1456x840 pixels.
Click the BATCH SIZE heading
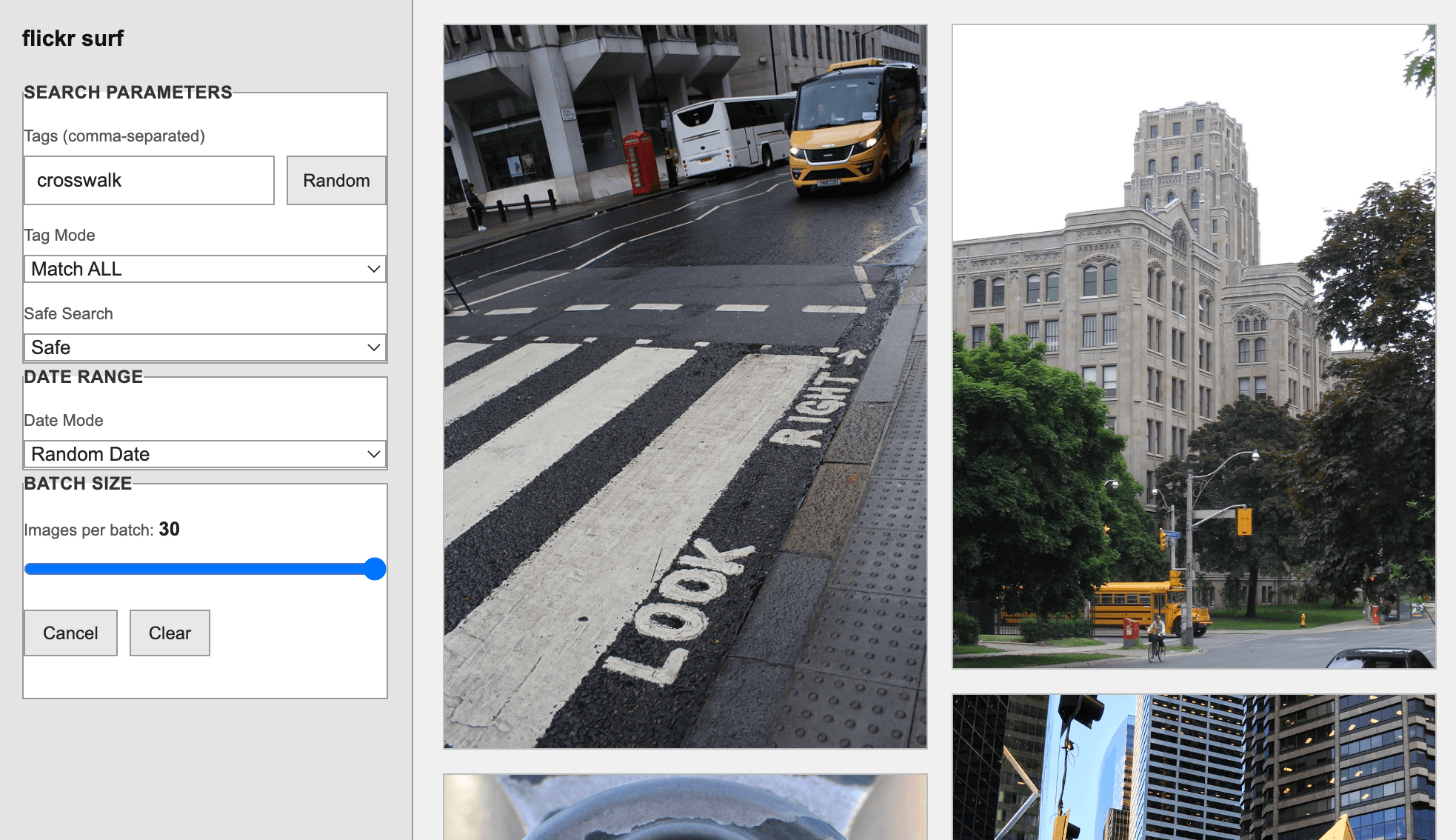(x=78, y=484)
